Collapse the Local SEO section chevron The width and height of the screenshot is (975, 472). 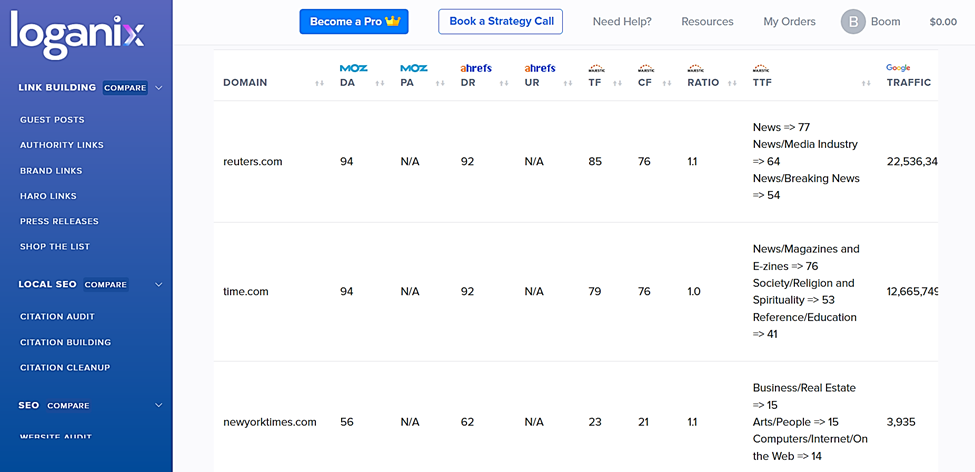coord(159,285)
